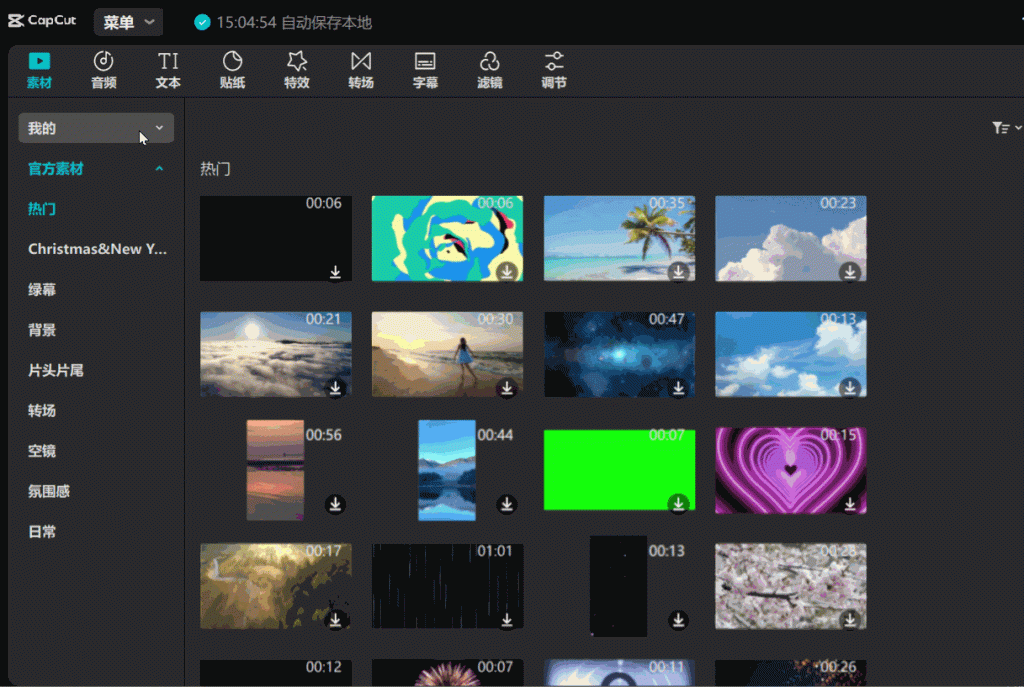Select the 氛围感 category
1024x687 pixels.
click(49, 491)
